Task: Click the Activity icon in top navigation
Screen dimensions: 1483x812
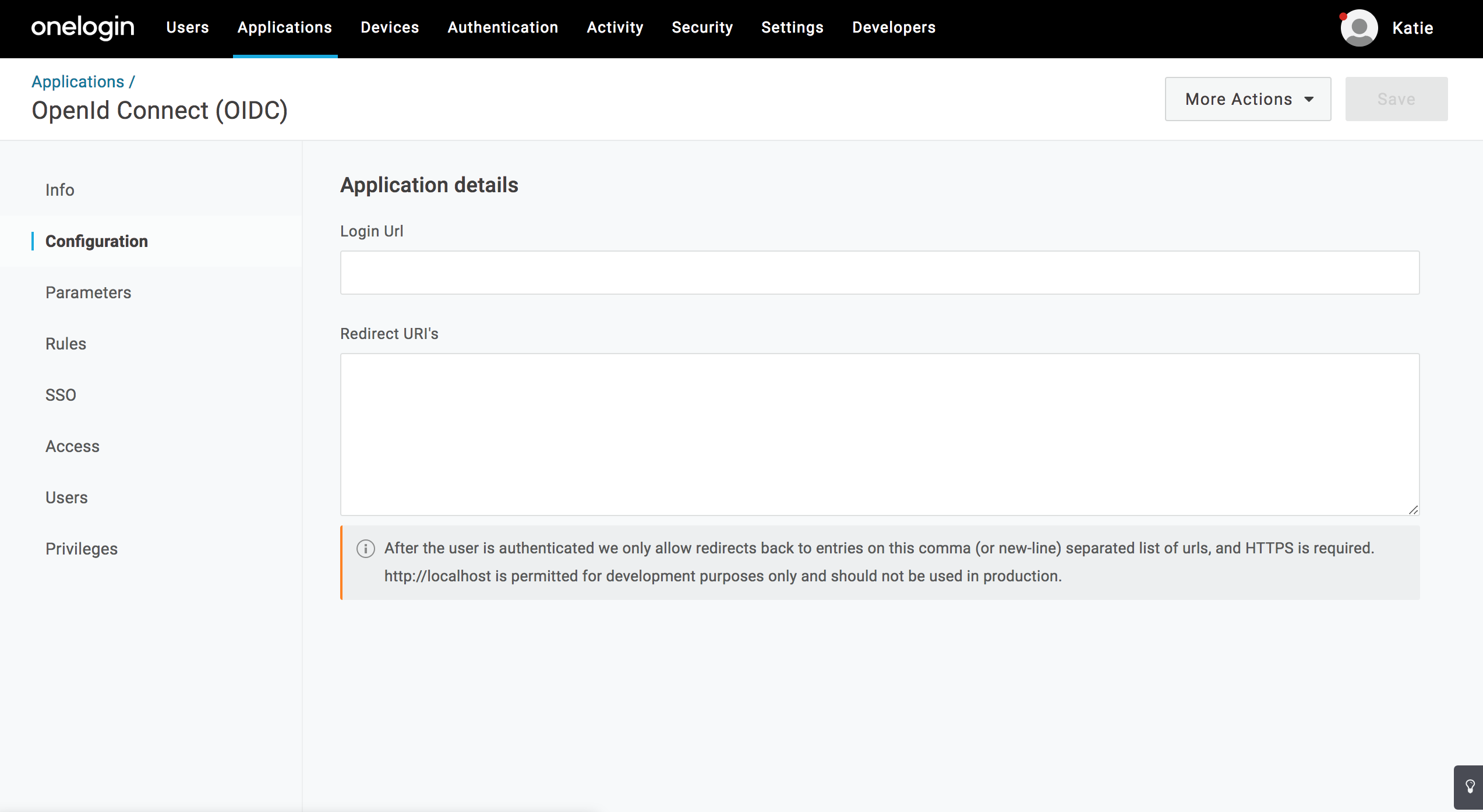Action: coord(615,27)
